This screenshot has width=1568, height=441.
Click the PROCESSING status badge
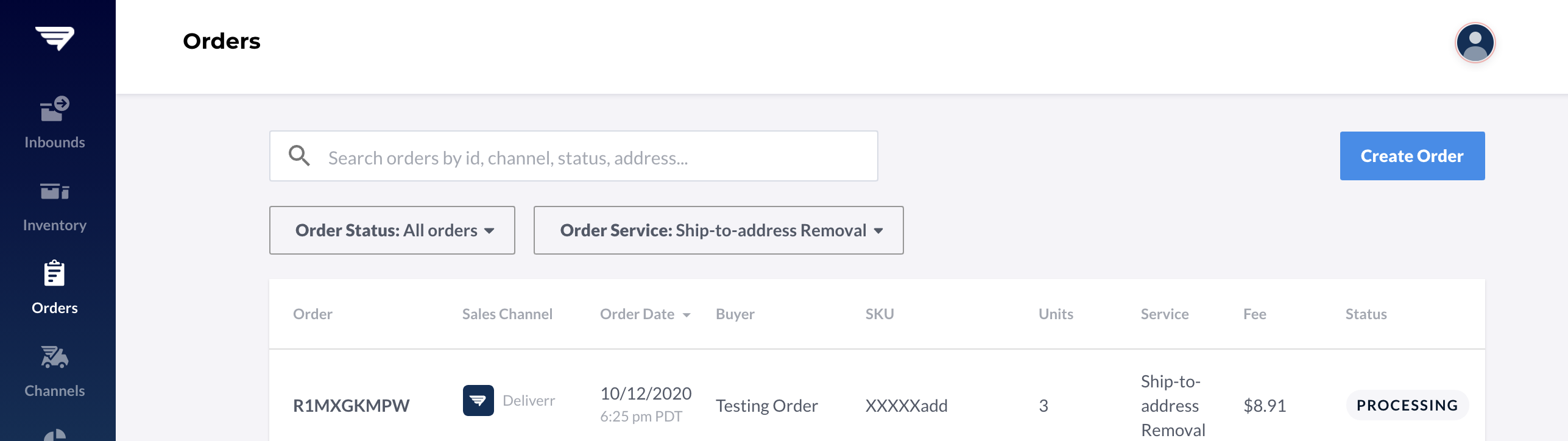tap(1407, 406)
